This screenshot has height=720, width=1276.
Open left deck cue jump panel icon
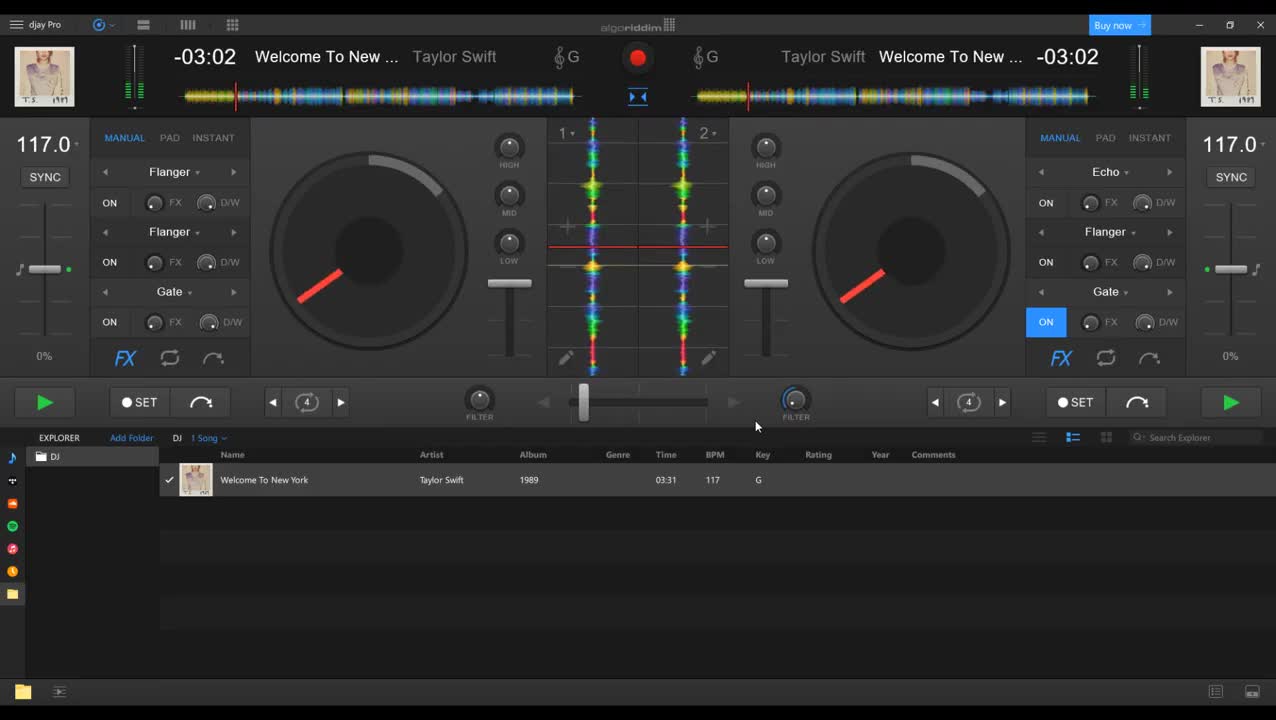(213, 358)
